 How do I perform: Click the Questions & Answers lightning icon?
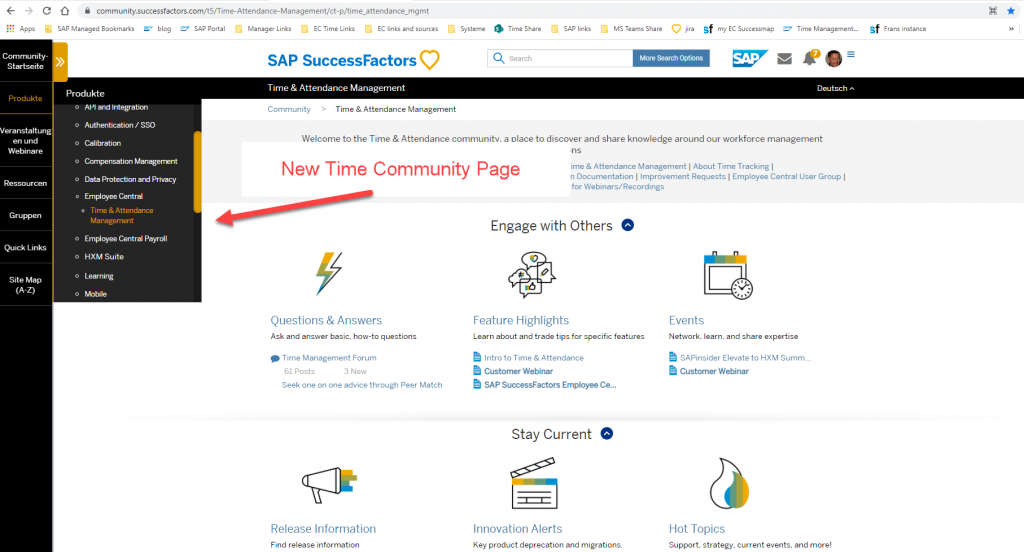(328, 274)
